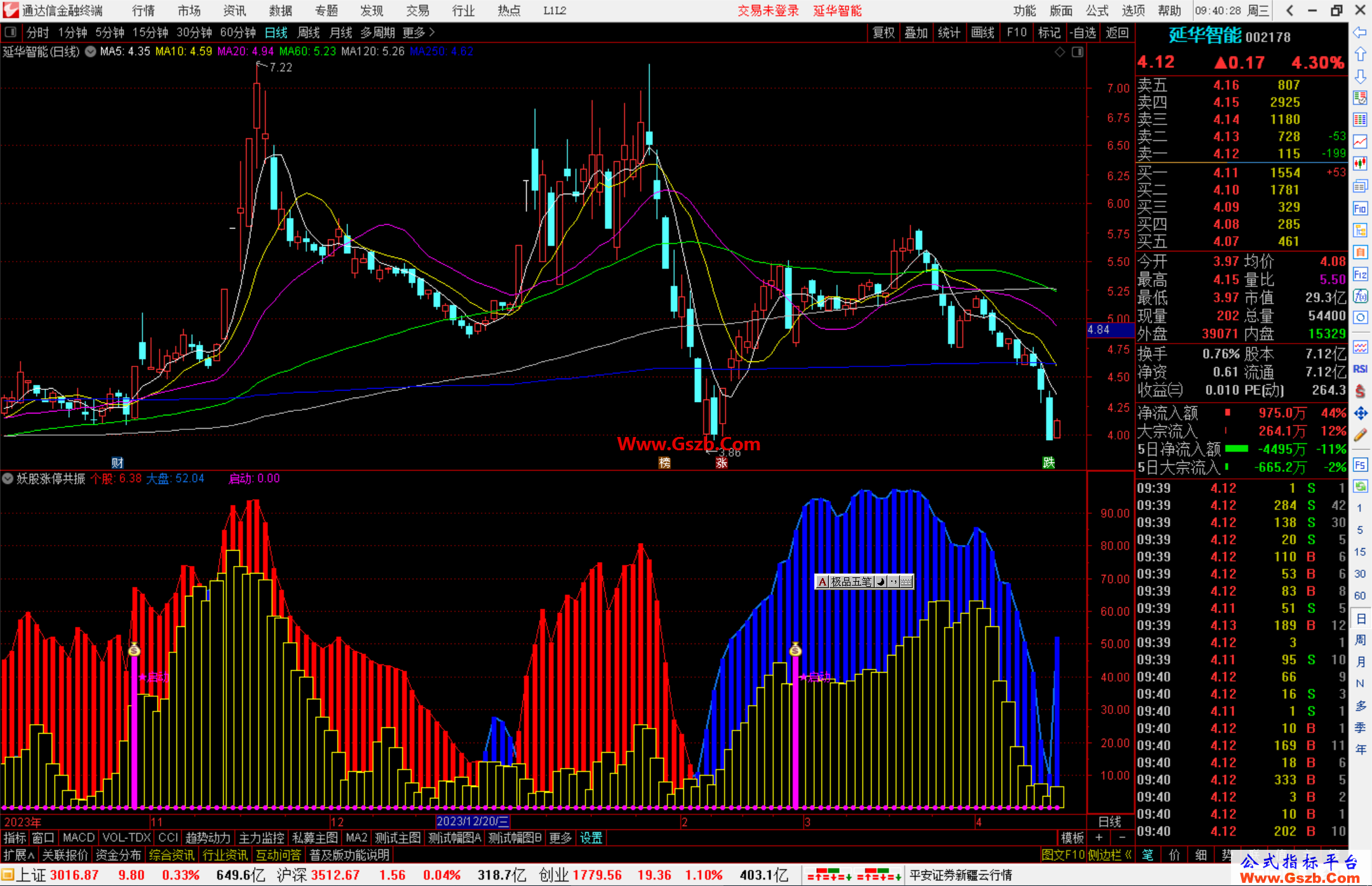
Task: Select the weekly period '周' in the sidebar
Action: click(x=1361, y=640)
